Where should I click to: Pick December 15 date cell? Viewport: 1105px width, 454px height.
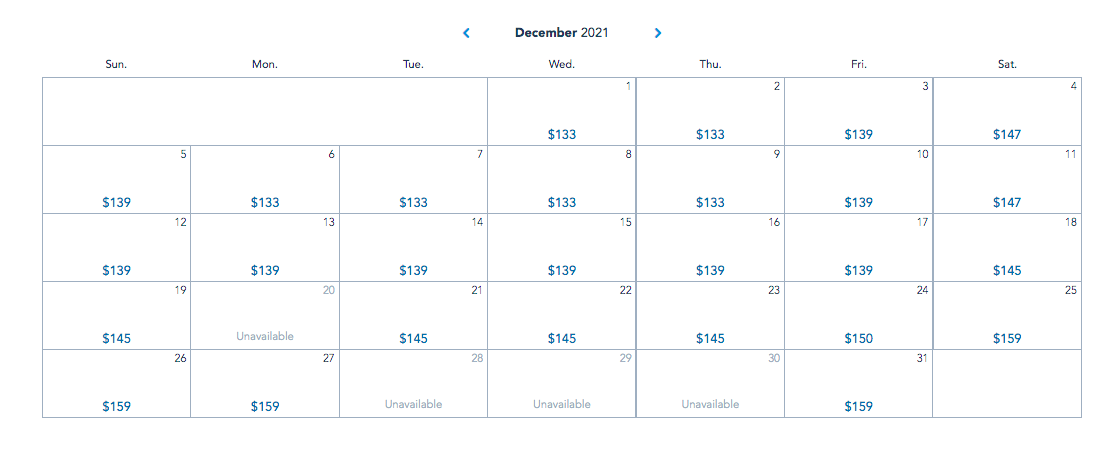click(562, 248)
